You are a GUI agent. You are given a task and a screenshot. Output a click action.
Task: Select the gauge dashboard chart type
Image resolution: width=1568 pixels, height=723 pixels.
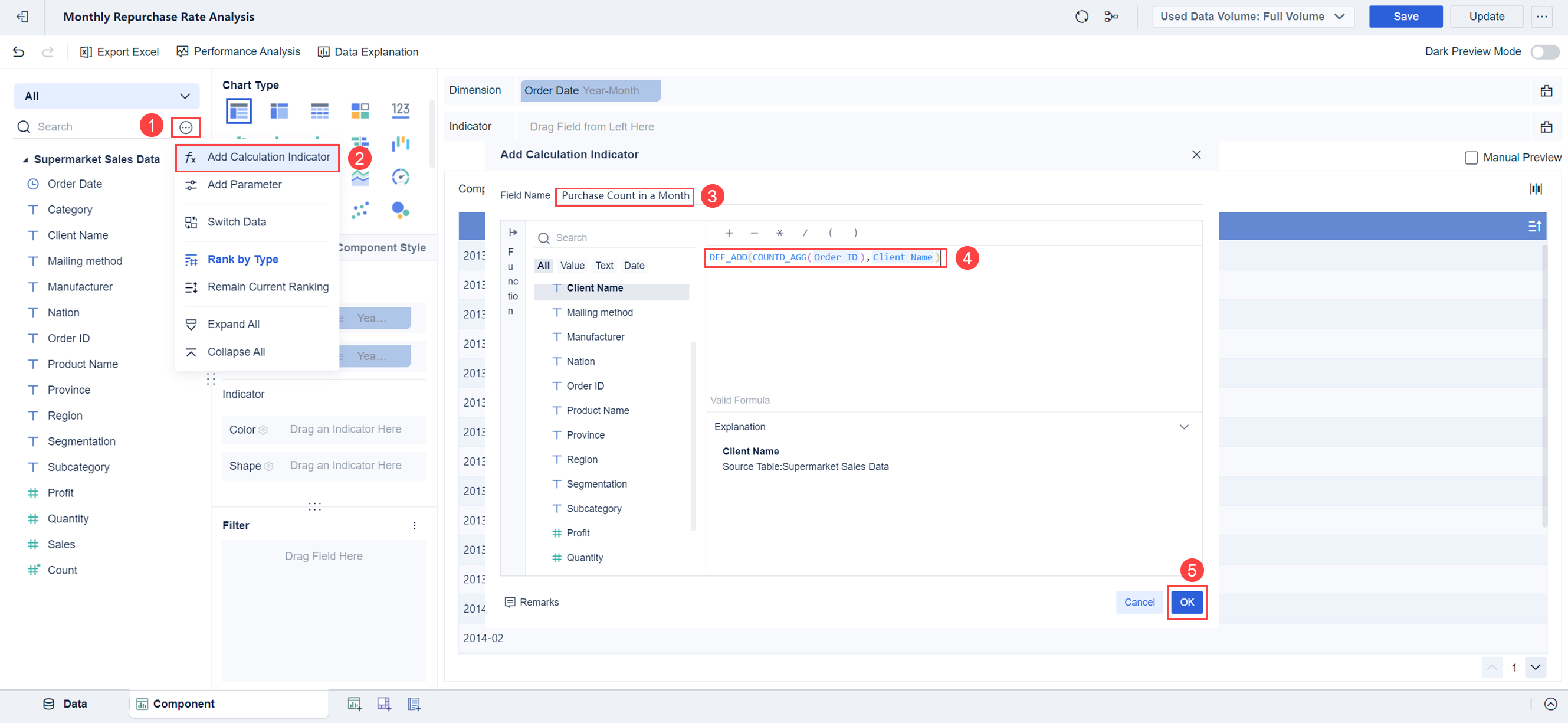400,176
